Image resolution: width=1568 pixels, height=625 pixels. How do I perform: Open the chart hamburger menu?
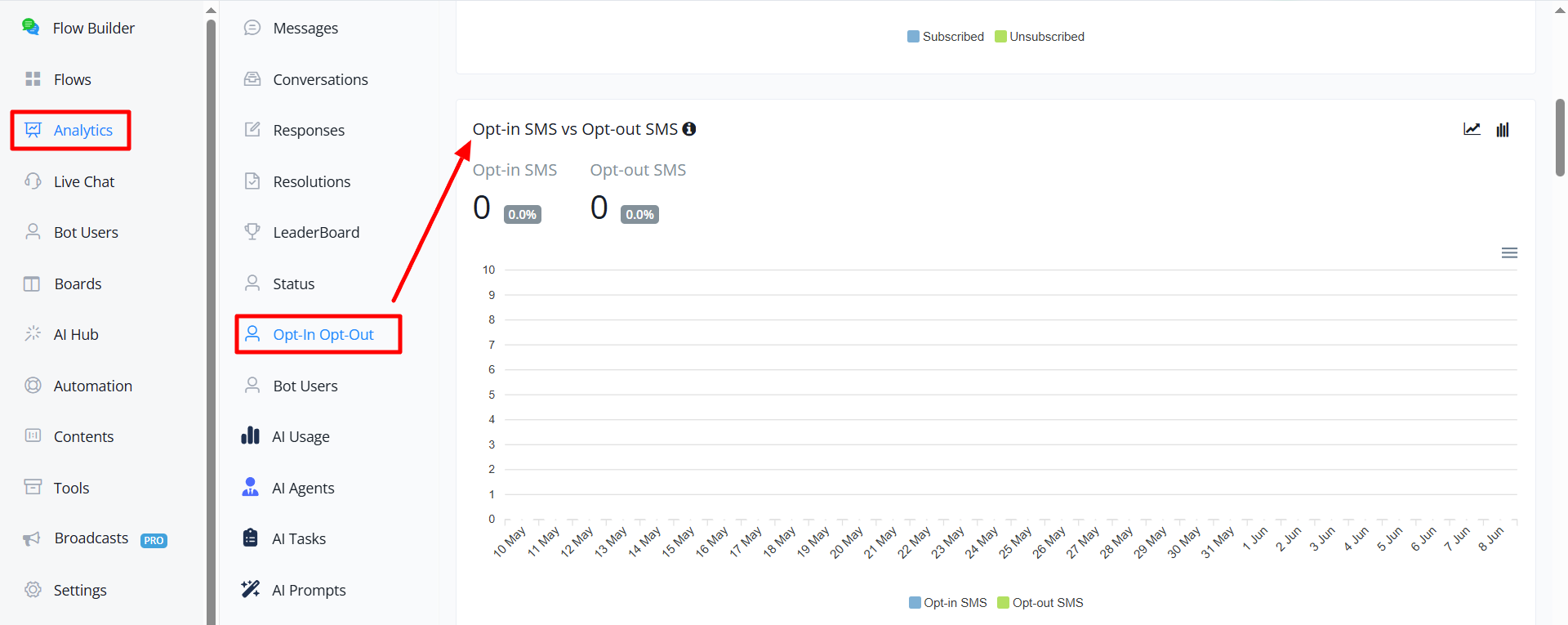(x=1509, y=253)
